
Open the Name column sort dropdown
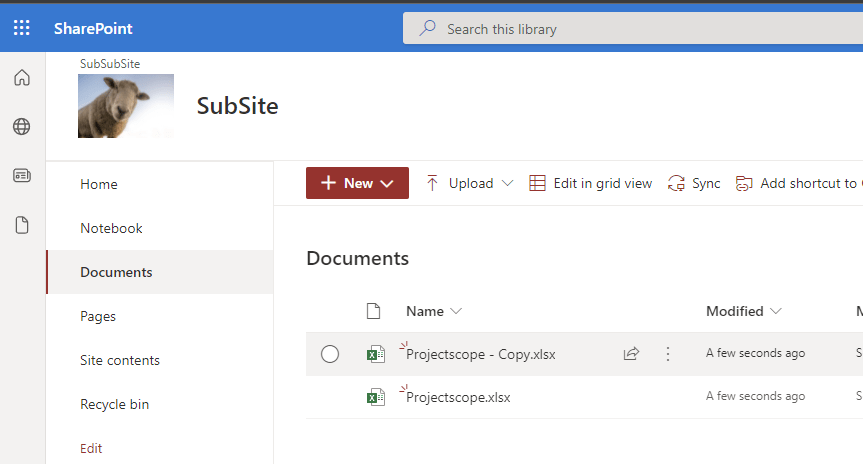(x=434, y=311)
